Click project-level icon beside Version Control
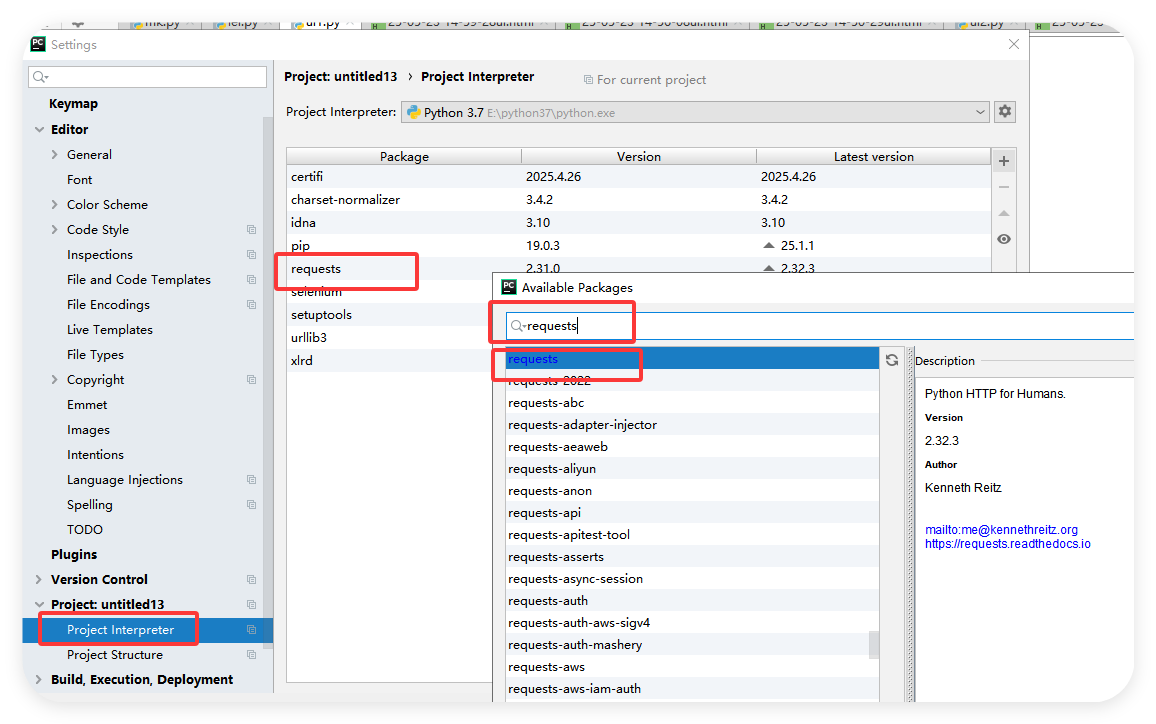This screenshot has width=1156, height=724. click(251, 579)
